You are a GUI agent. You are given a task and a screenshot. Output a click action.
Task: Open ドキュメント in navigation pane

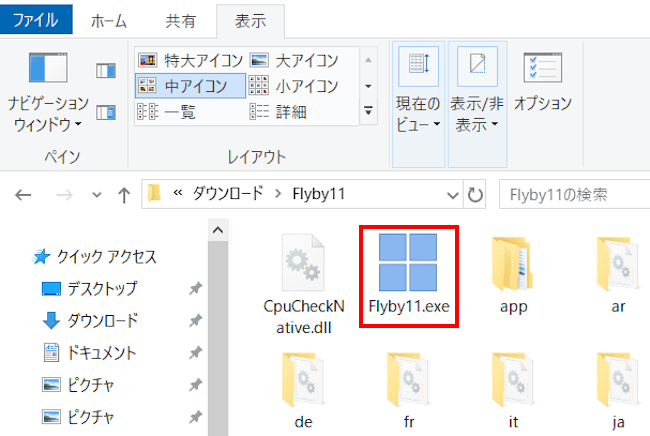point(90,353)
